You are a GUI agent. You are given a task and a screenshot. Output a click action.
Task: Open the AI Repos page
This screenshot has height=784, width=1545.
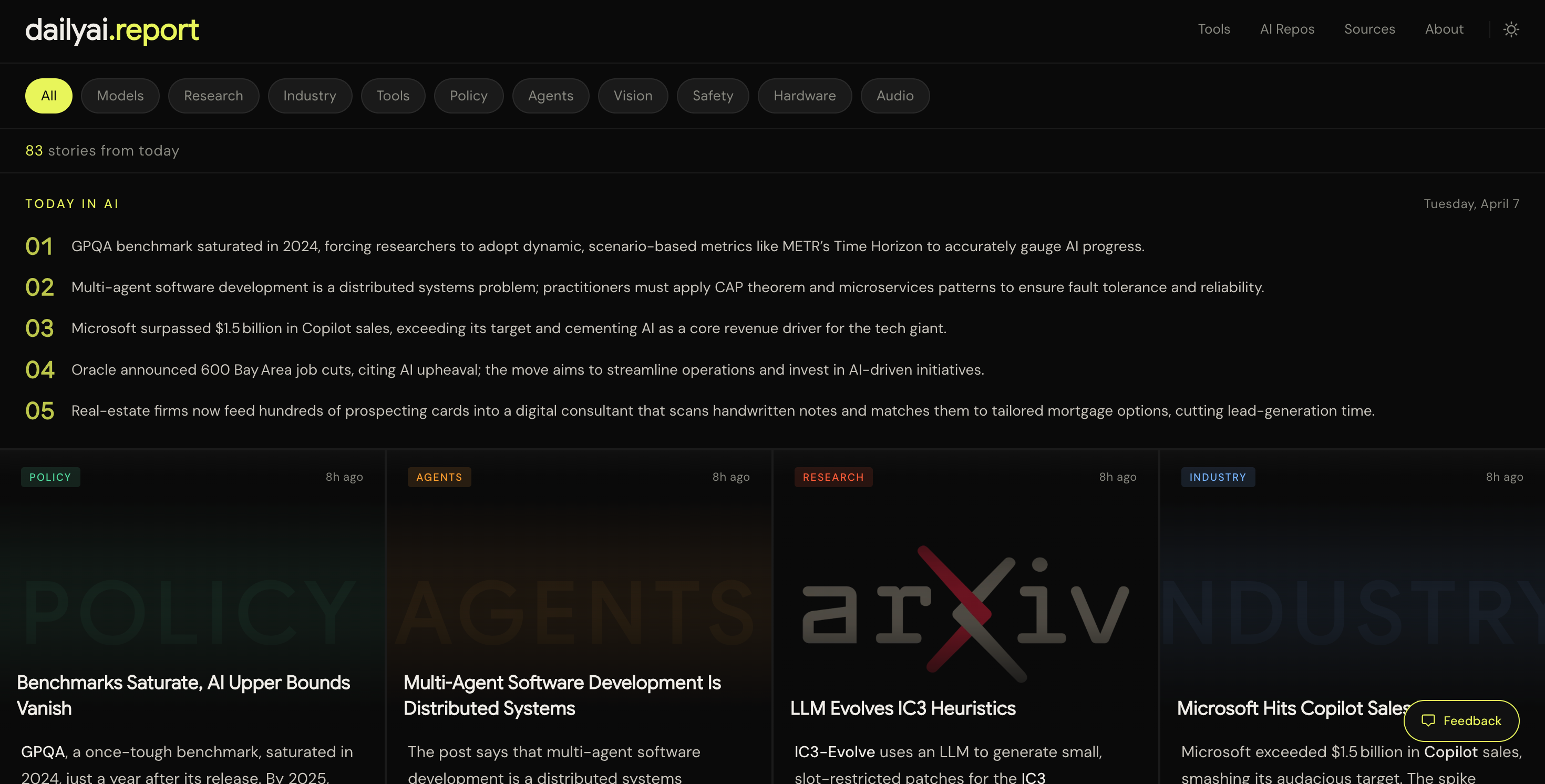(x=1286, y=29)
